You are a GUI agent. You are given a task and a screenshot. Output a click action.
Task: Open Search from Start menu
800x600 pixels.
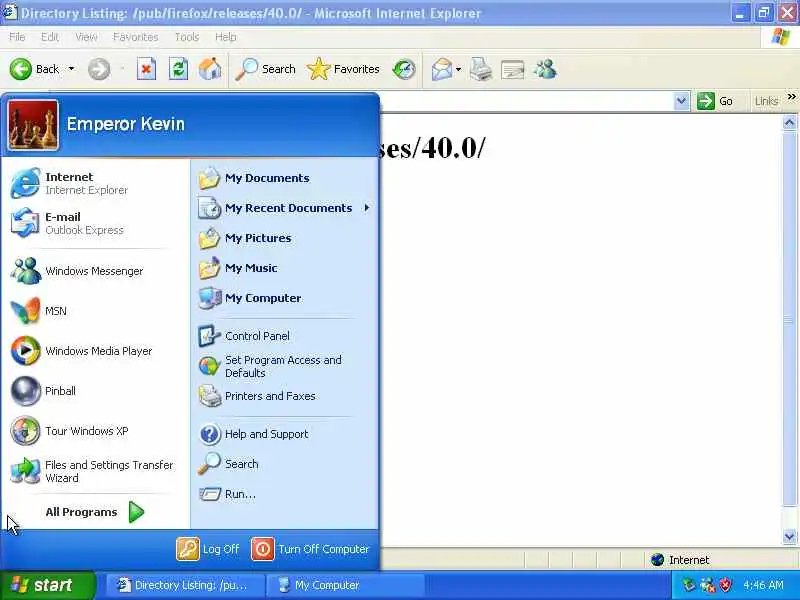click(x=285, y=464)
